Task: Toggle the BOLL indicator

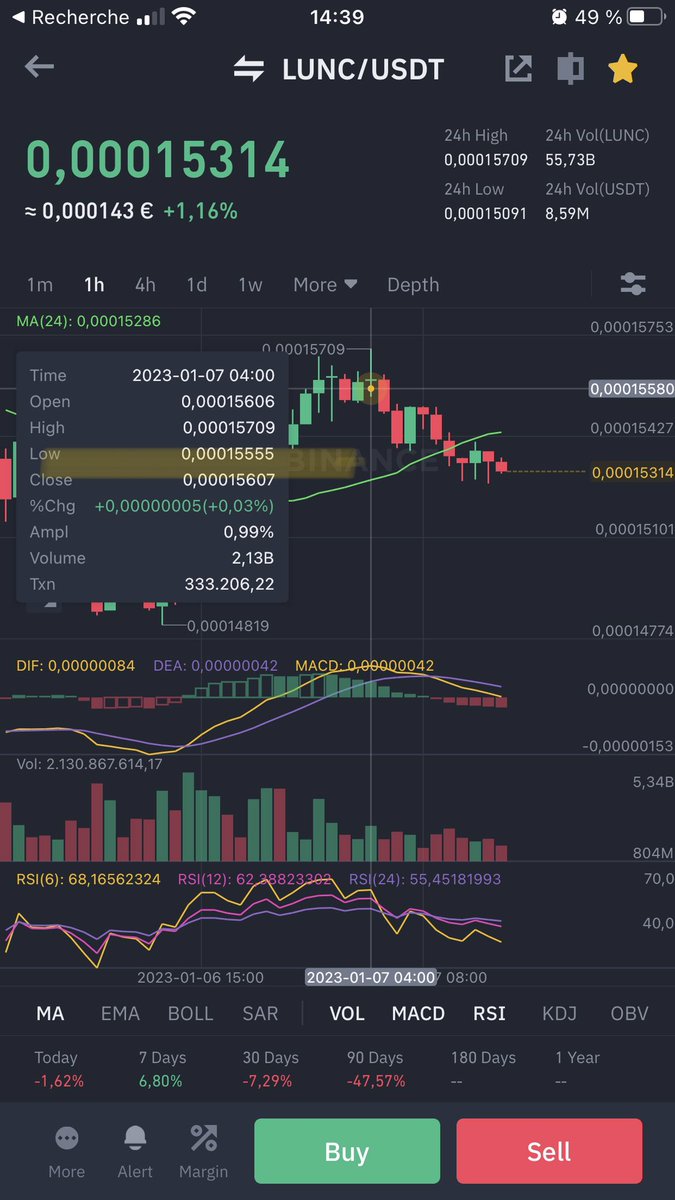Action: pyautogui.click(x=190, y=1013)
